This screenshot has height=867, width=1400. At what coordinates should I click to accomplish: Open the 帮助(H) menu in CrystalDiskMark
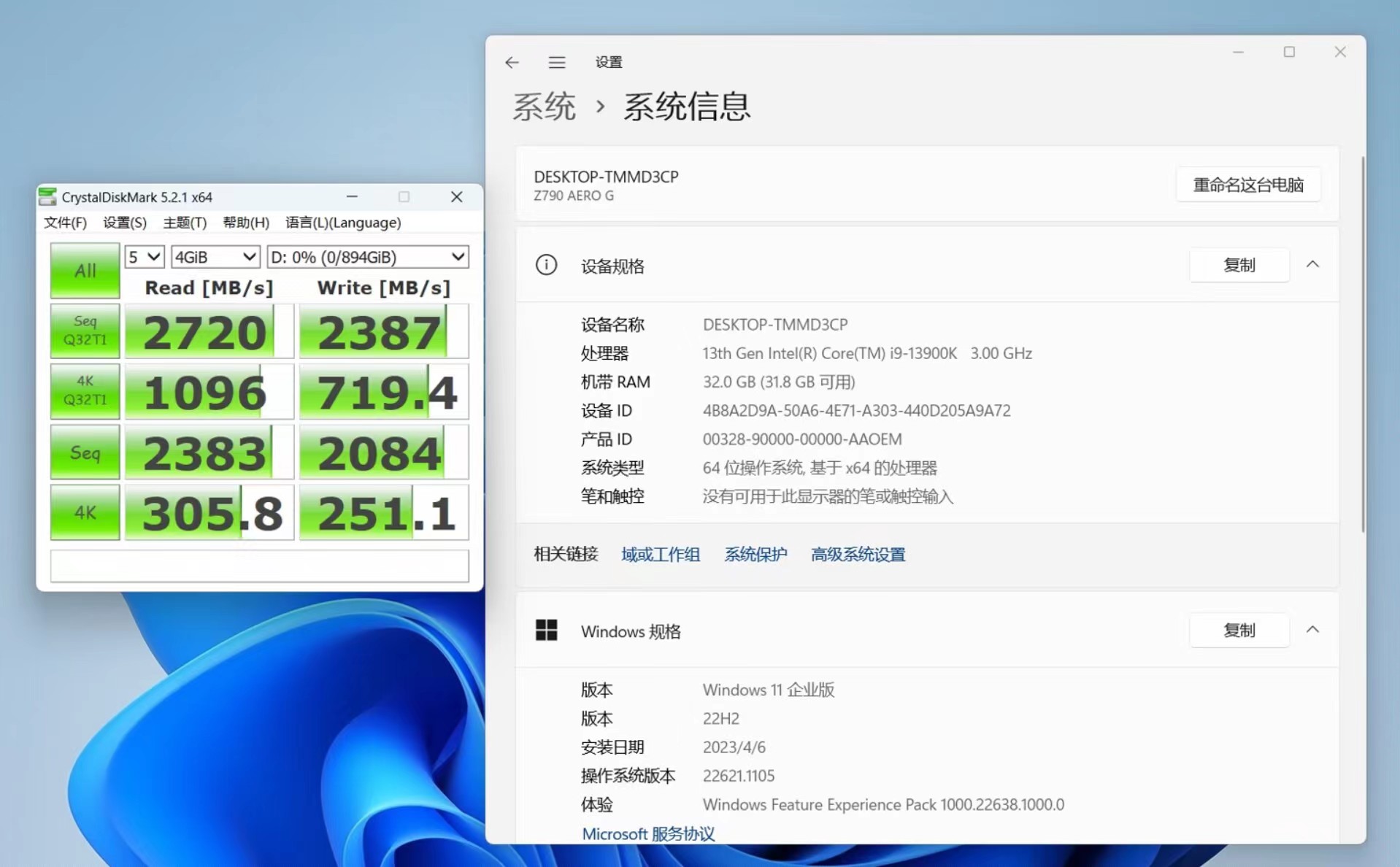(x=246, y=223)
